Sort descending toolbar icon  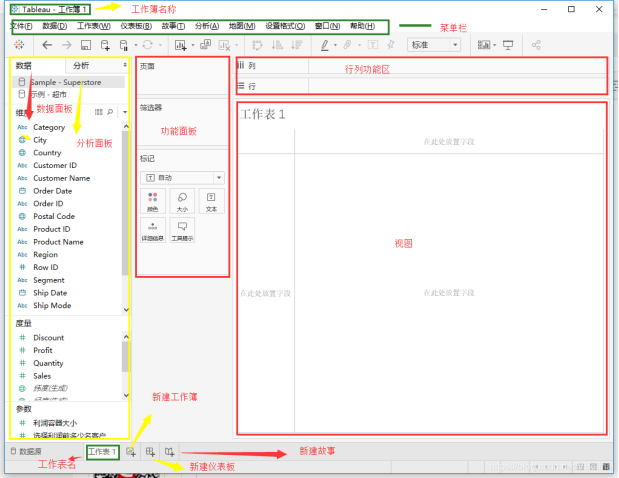pos(297,45)
